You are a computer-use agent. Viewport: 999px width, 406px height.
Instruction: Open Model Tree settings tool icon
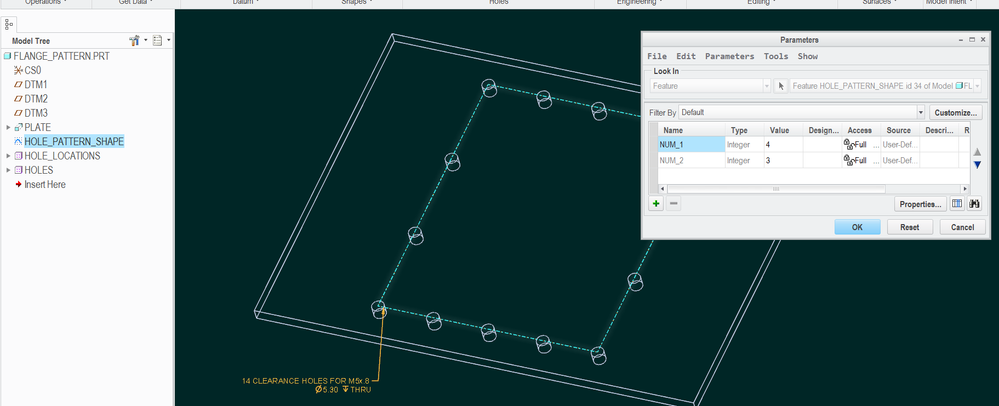[135, 41]
